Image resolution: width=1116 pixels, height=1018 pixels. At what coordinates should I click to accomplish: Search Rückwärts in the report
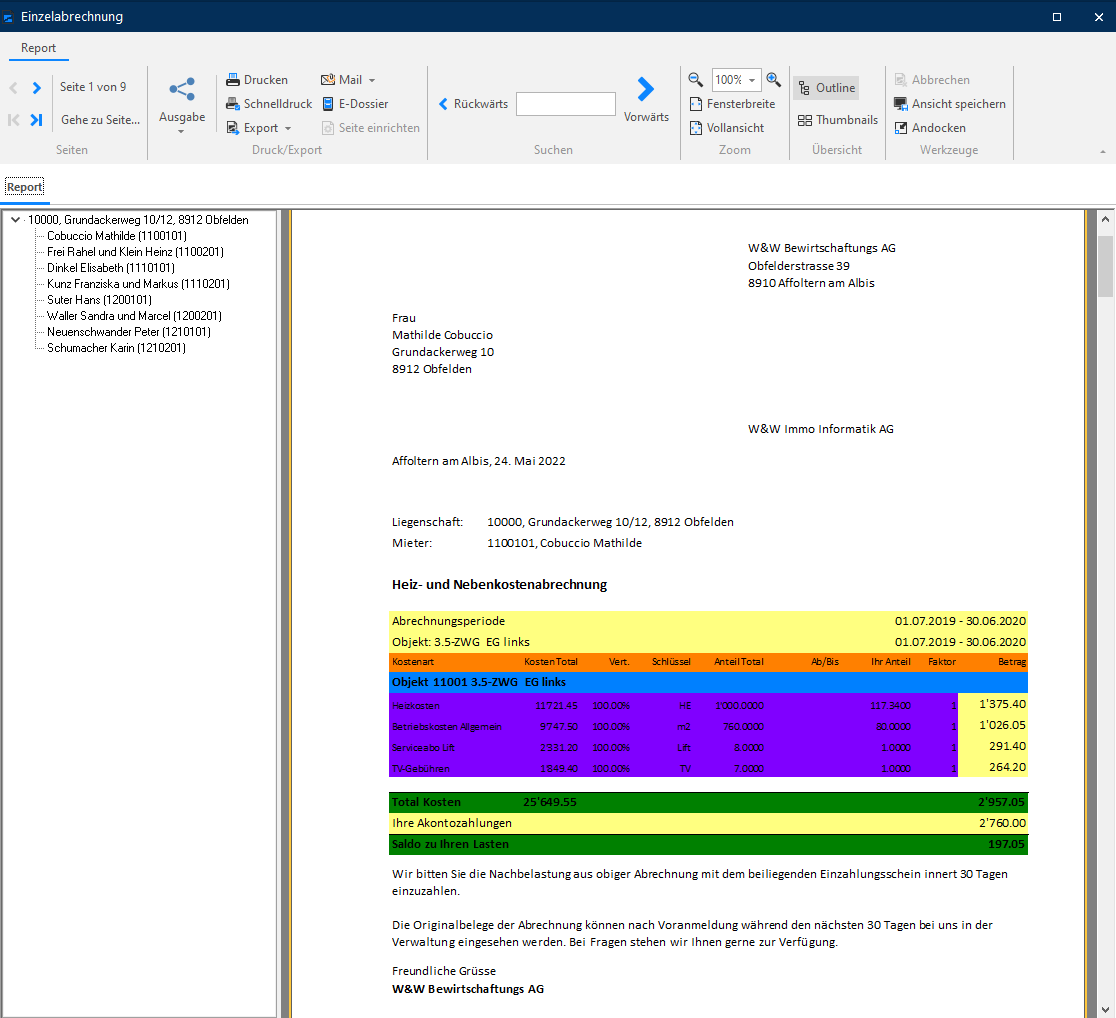click(473, 104)
